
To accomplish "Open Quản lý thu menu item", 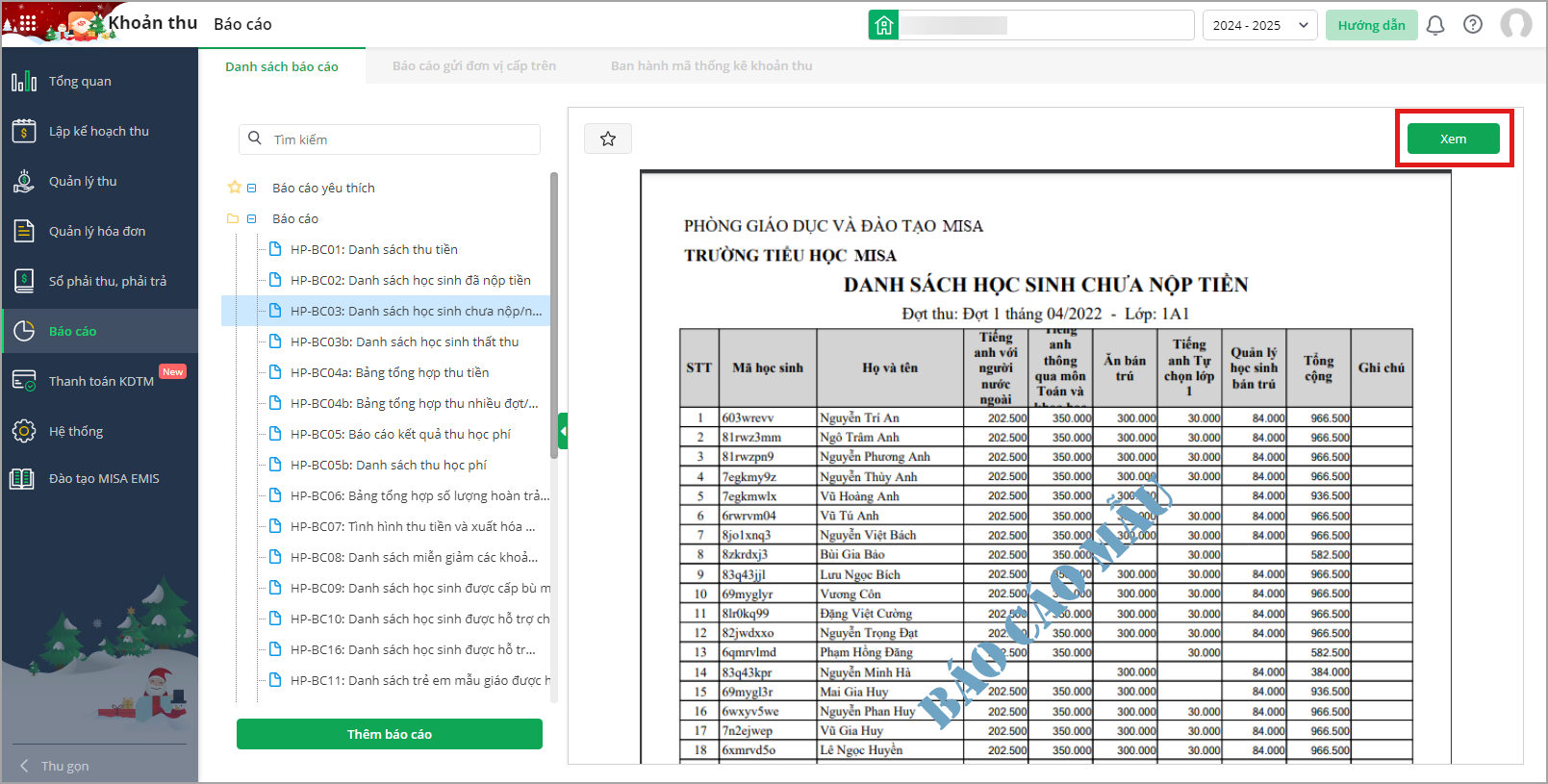I will (x=100, y=181).
